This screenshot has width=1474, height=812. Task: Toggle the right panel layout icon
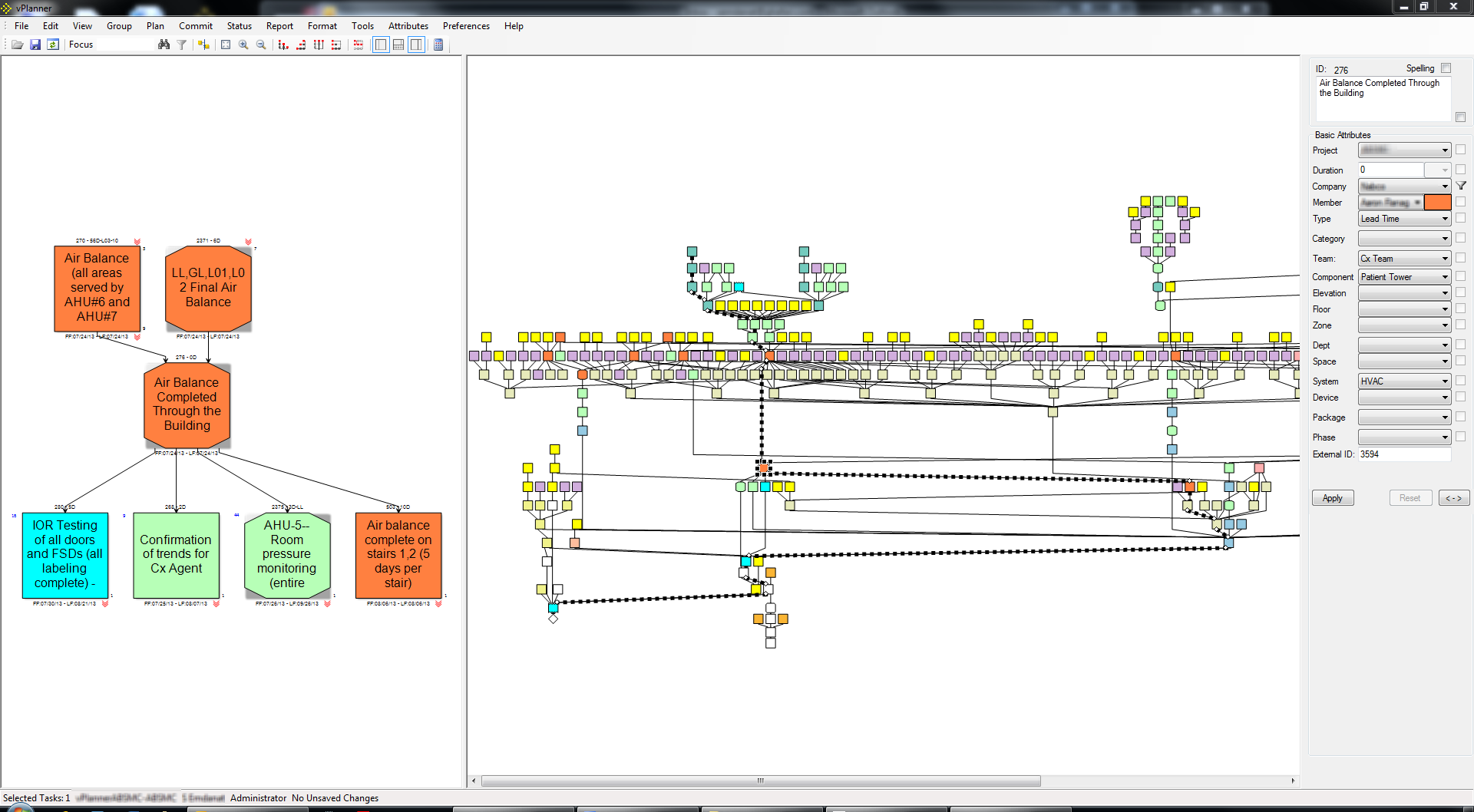click(416, 45)
